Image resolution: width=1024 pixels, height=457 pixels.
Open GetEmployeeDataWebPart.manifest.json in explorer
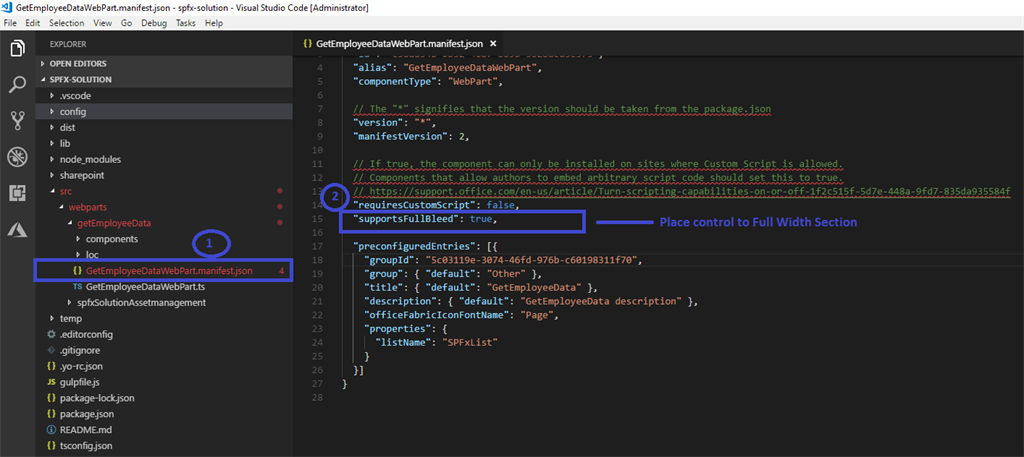[163, 270]
